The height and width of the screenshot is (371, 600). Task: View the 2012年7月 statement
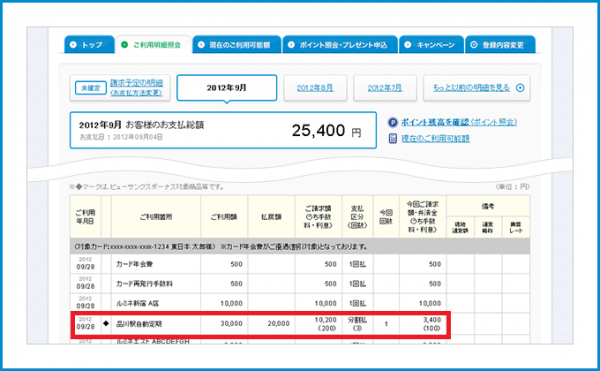pyautogui.click(x=385, y=88)
